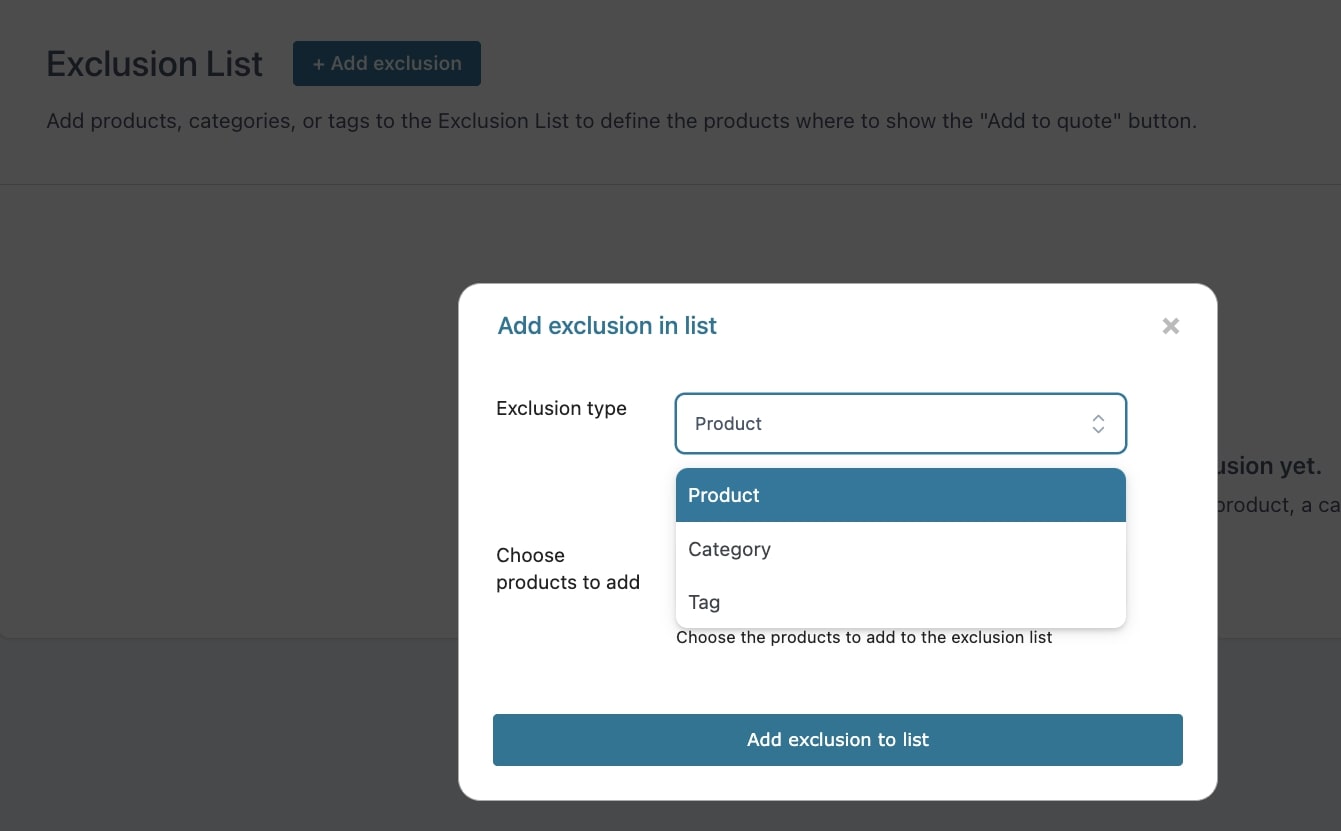
Task: Click the selected "Product" value in select box
Action: tap(728, 424)
